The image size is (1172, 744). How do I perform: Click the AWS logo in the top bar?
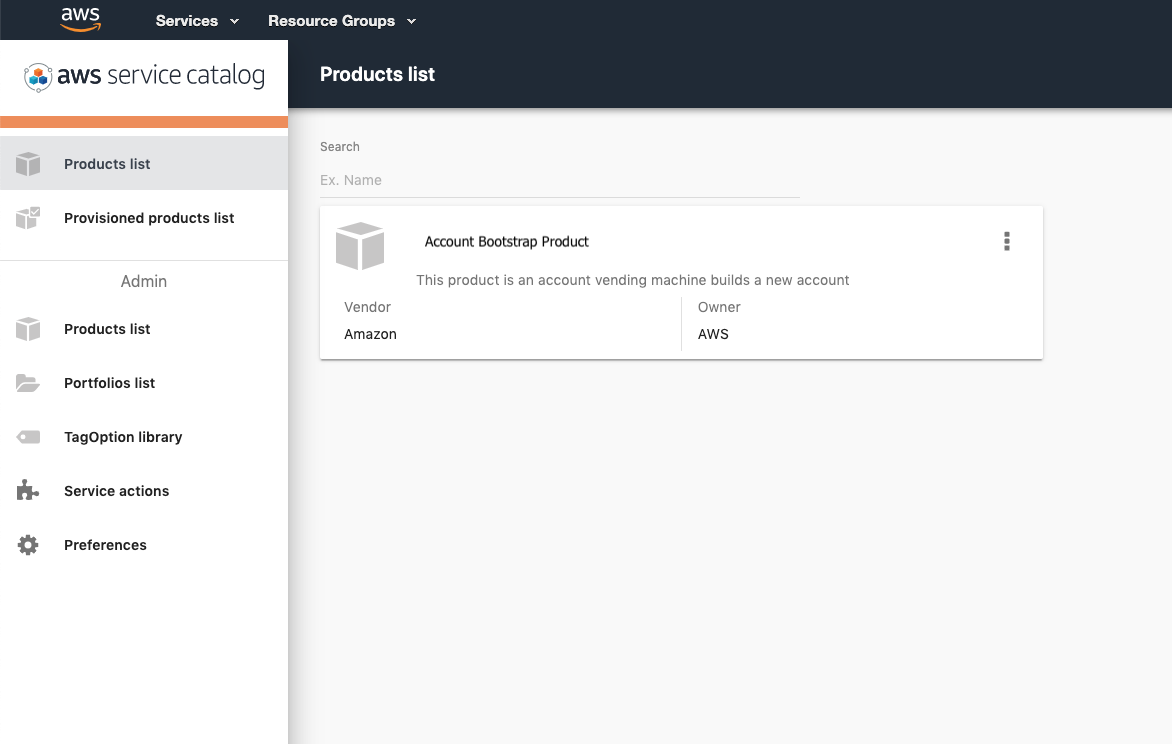pos(81,19)
